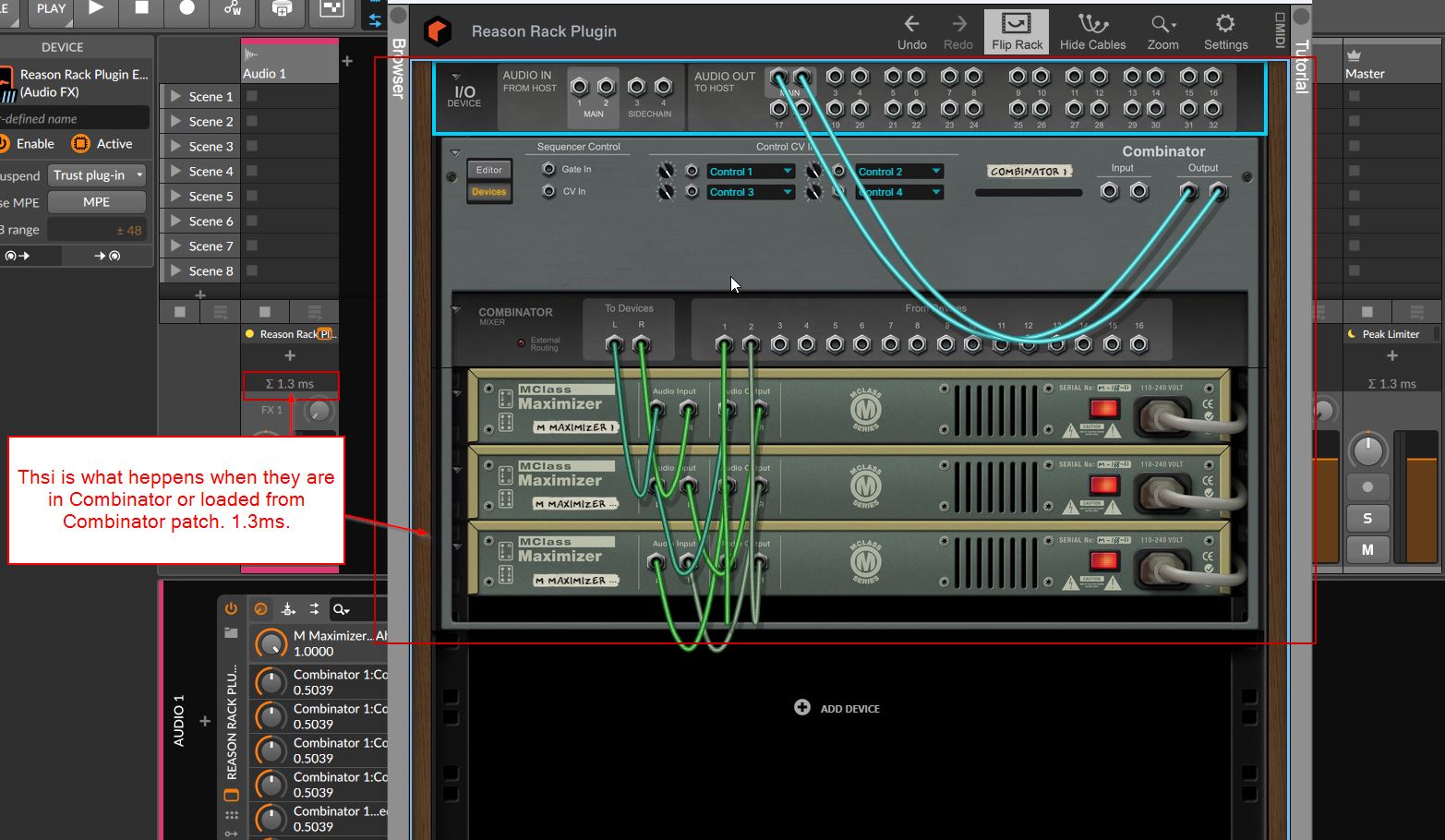Stop playback with the transport stop square

tap(141, 8)
